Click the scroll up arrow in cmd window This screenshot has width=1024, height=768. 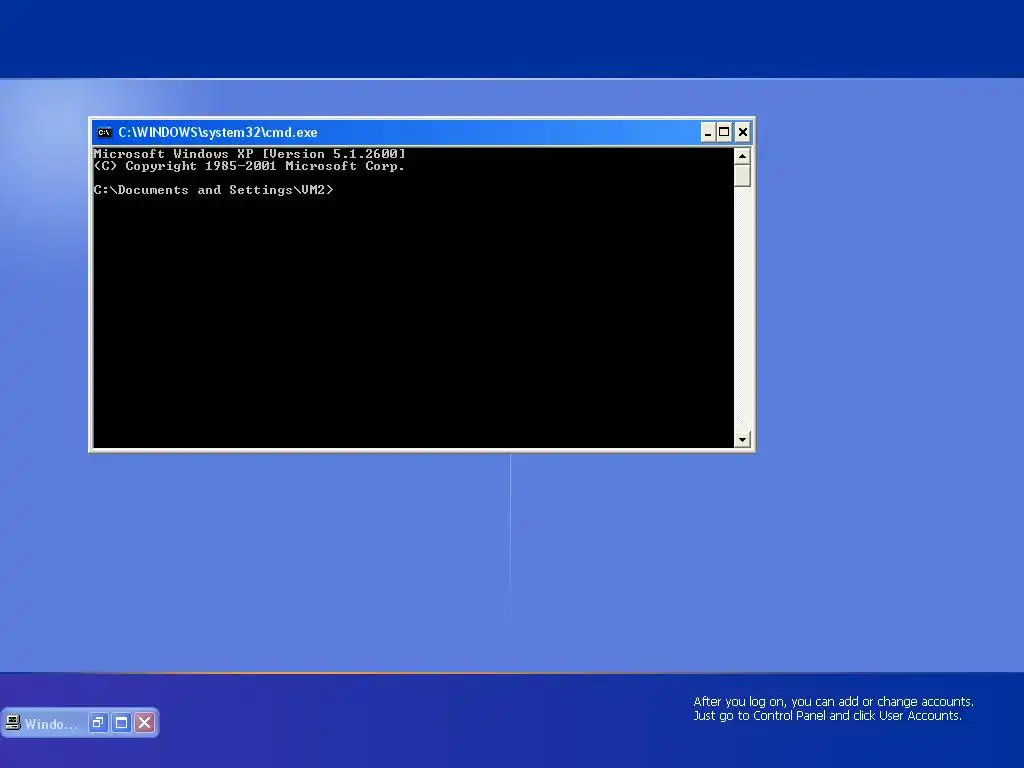[742, 156]
